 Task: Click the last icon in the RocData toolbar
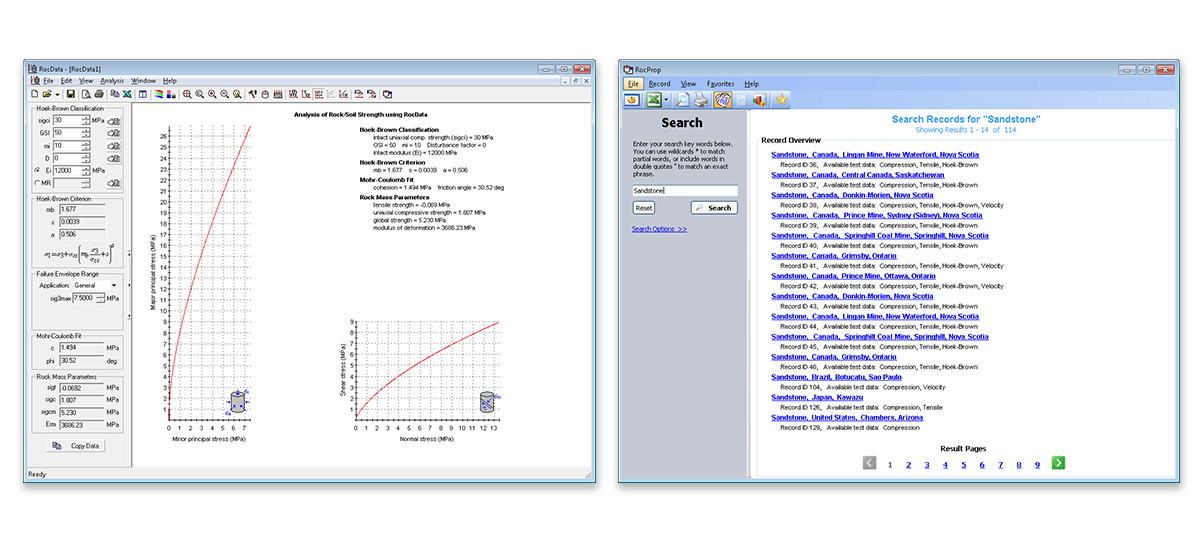coord(386,94)
